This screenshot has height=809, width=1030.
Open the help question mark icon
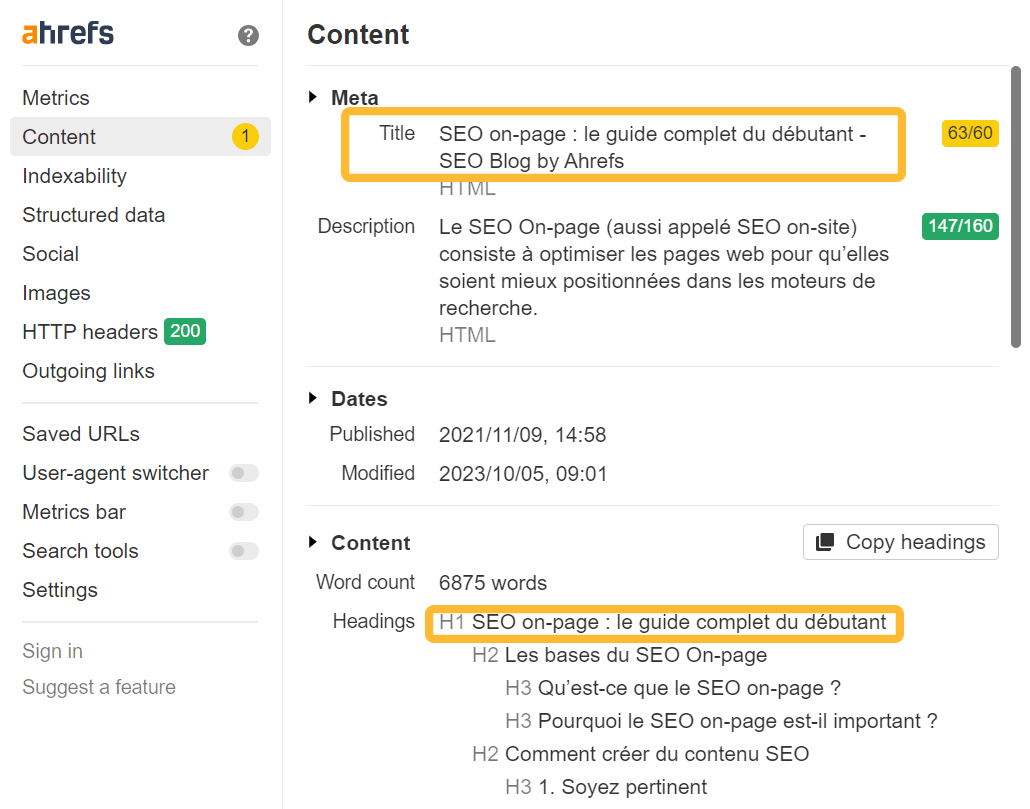246,34
